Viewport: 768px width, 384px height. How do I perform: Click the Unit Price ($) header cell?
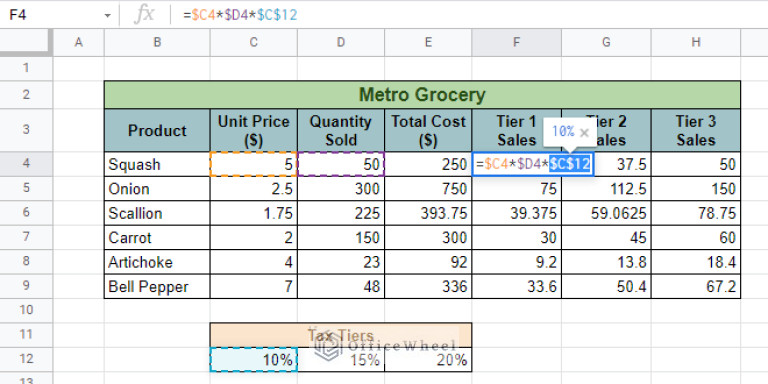coord(254,130)
